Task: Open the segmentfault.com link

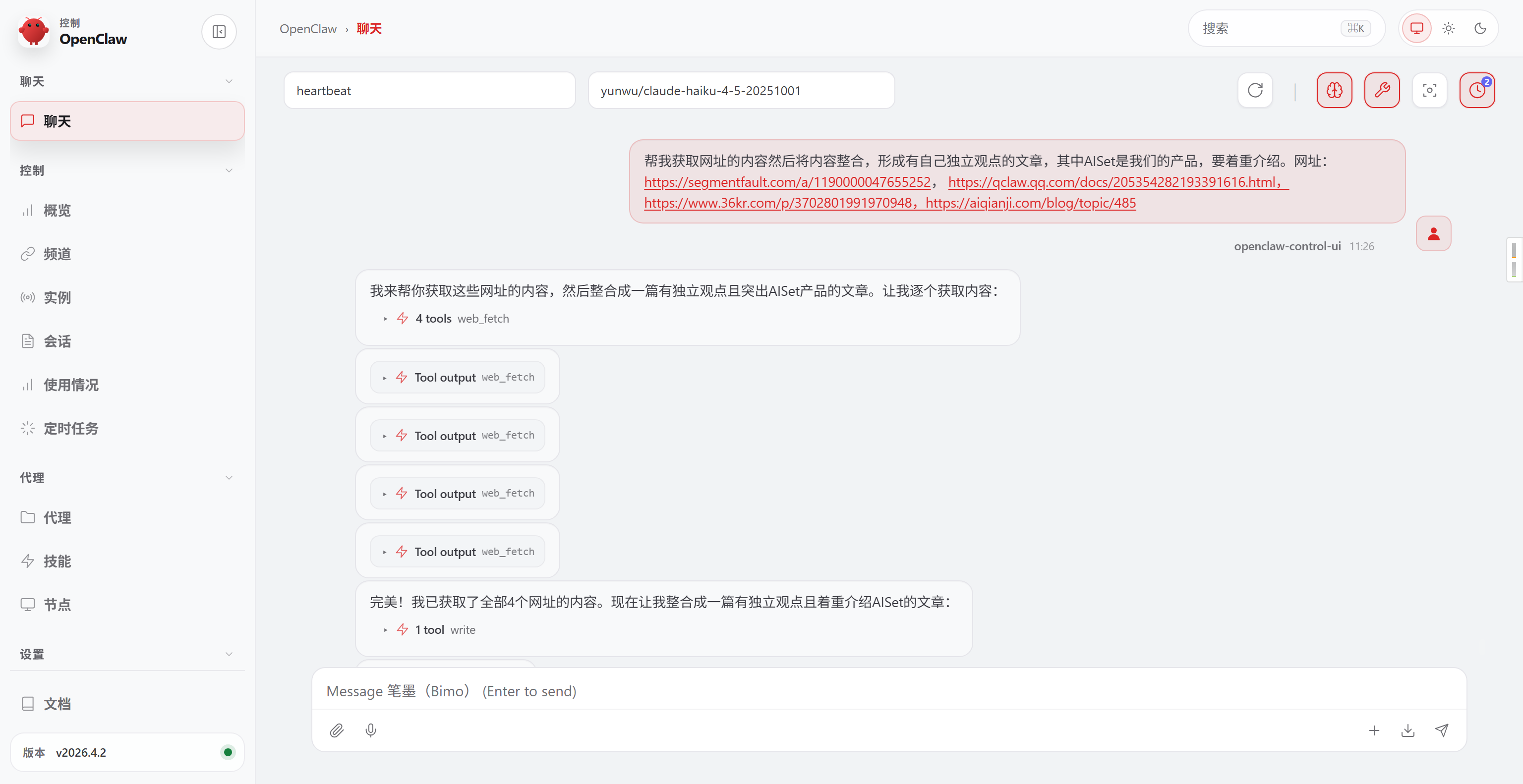Action: (x=787, y=182)
